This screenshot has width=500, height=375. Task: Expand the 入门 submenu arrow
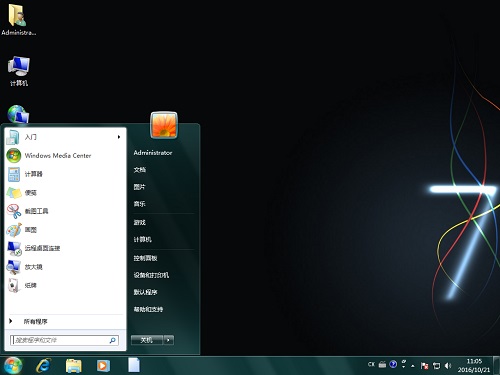point(119,137)
